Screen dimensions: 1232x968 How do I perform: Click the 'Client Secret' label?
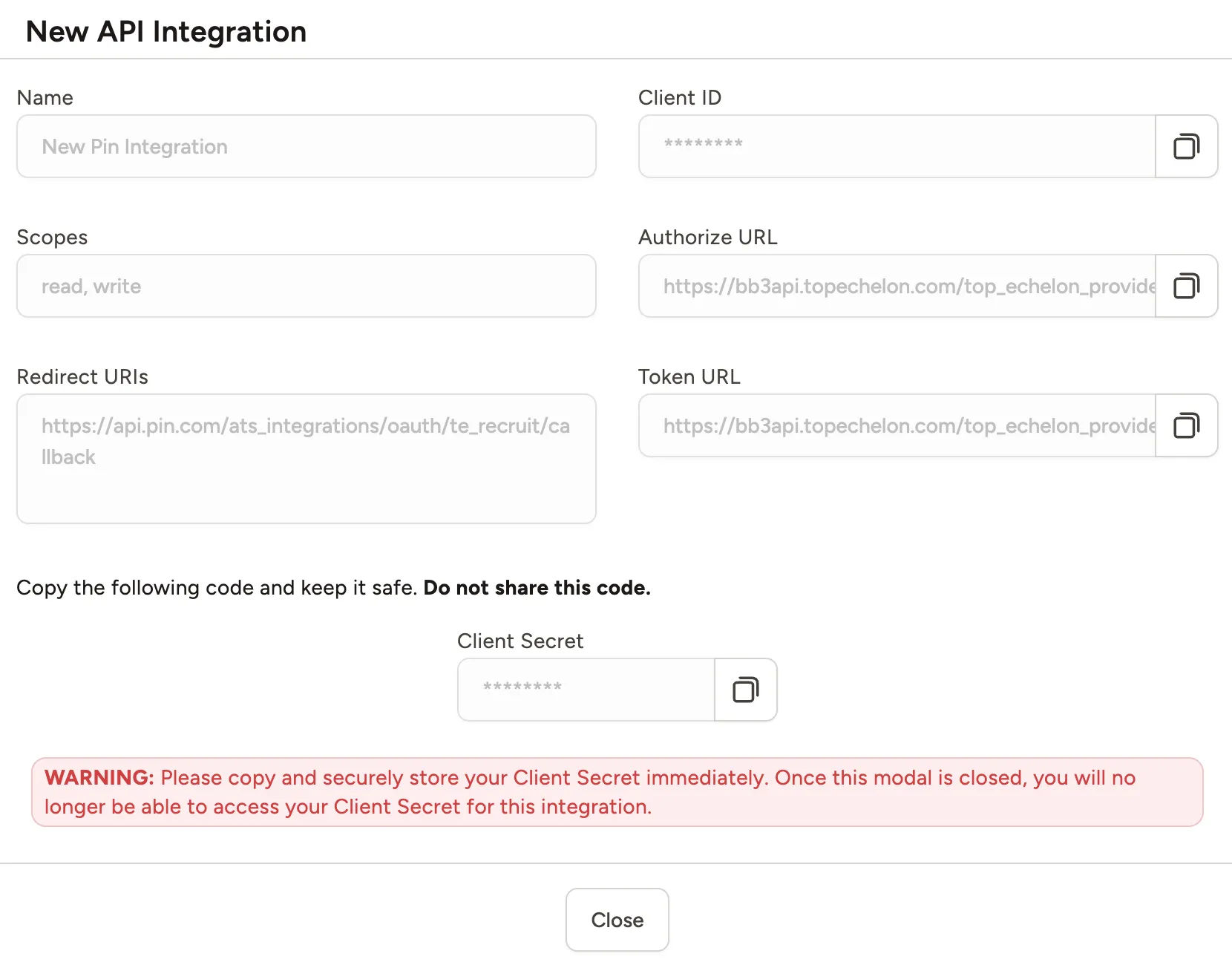coord(520,641)
